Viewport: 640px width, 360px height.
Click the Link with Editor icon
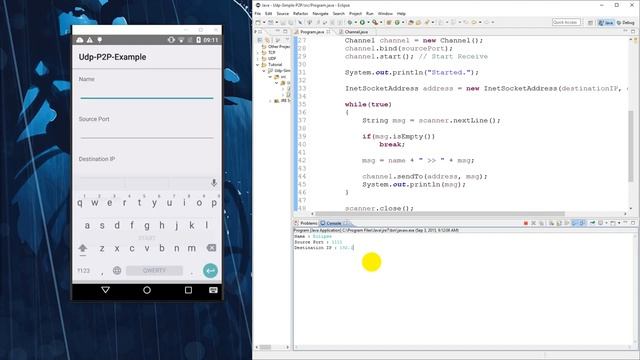click(x=268, y=40)
